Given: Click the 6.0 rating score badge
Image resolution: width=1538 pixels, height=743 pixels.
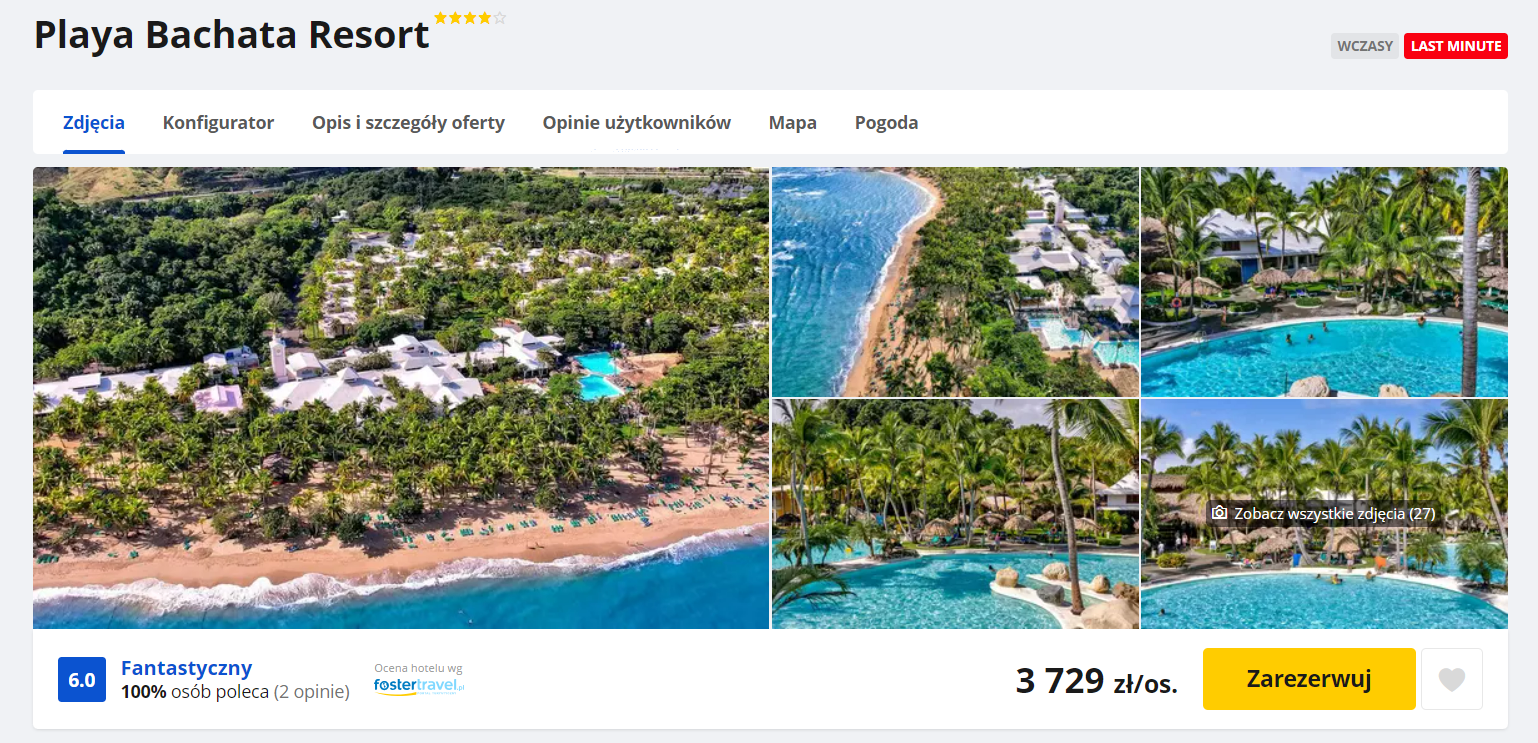Looking at the screenshot, I should click(x=82, y=680).
